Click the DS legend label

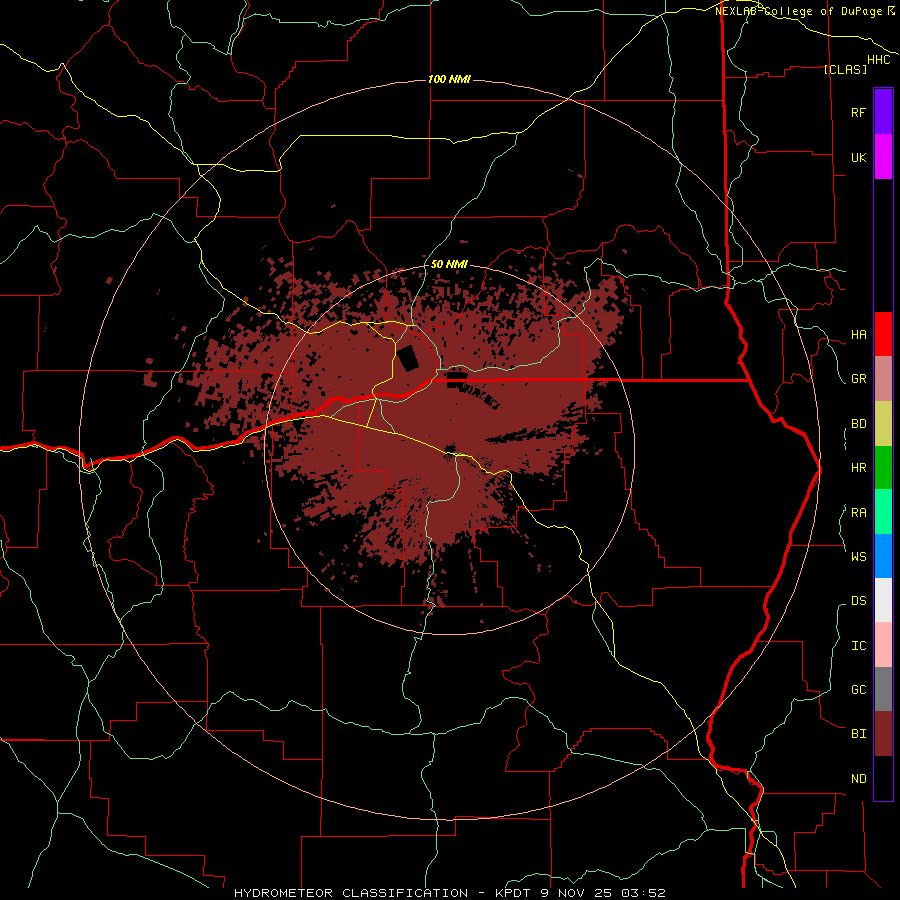pos(858,601)
